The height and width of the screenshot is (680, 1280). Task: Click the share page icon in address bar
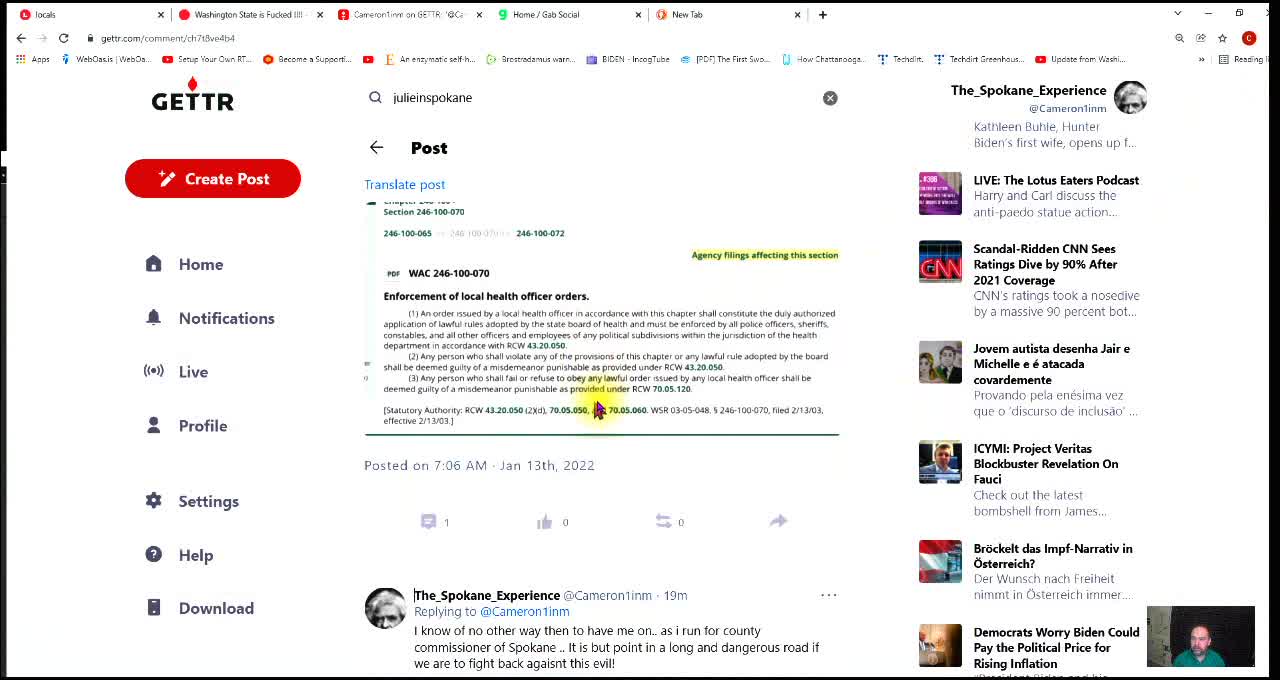(x=1200, y=38)
